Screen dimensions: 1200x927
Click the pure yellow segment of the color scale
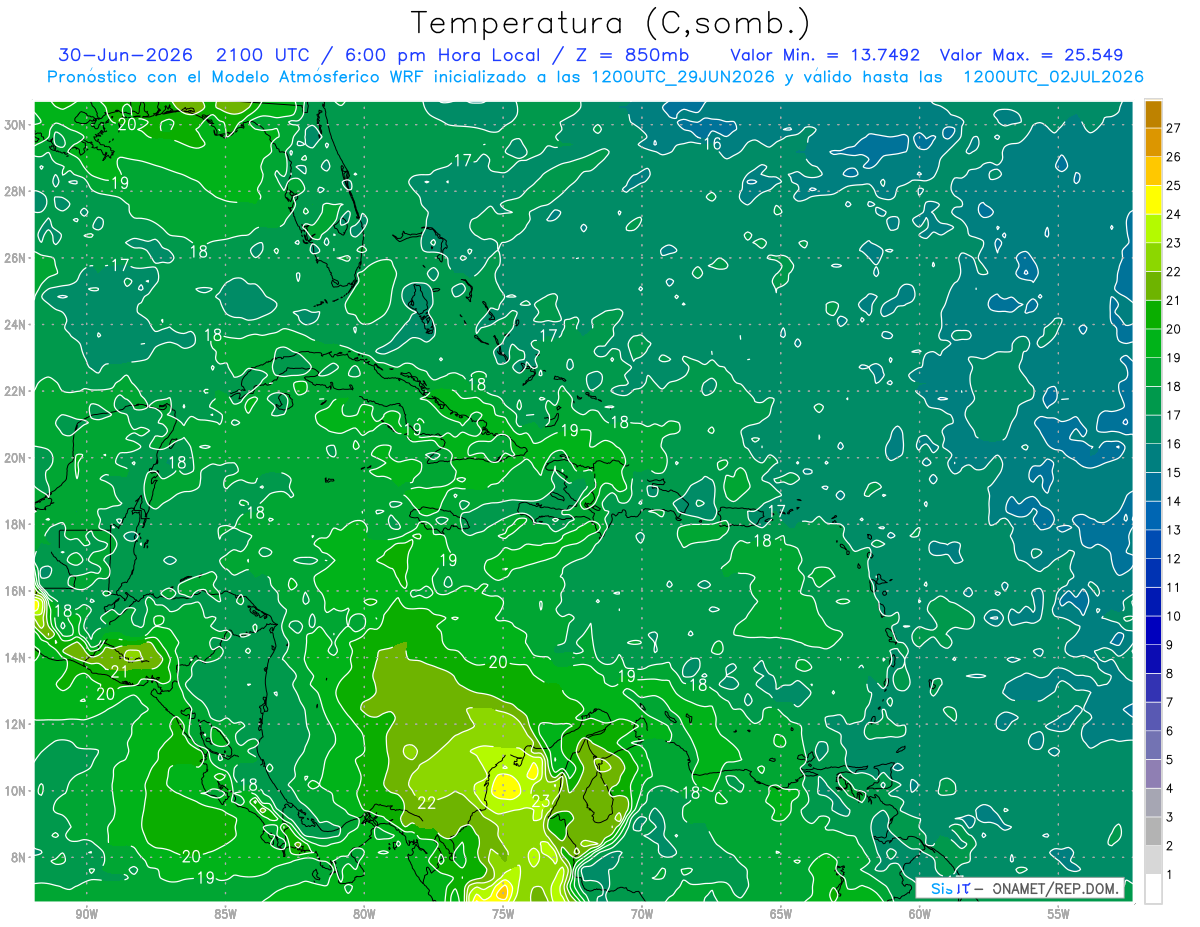point(1153,200)
